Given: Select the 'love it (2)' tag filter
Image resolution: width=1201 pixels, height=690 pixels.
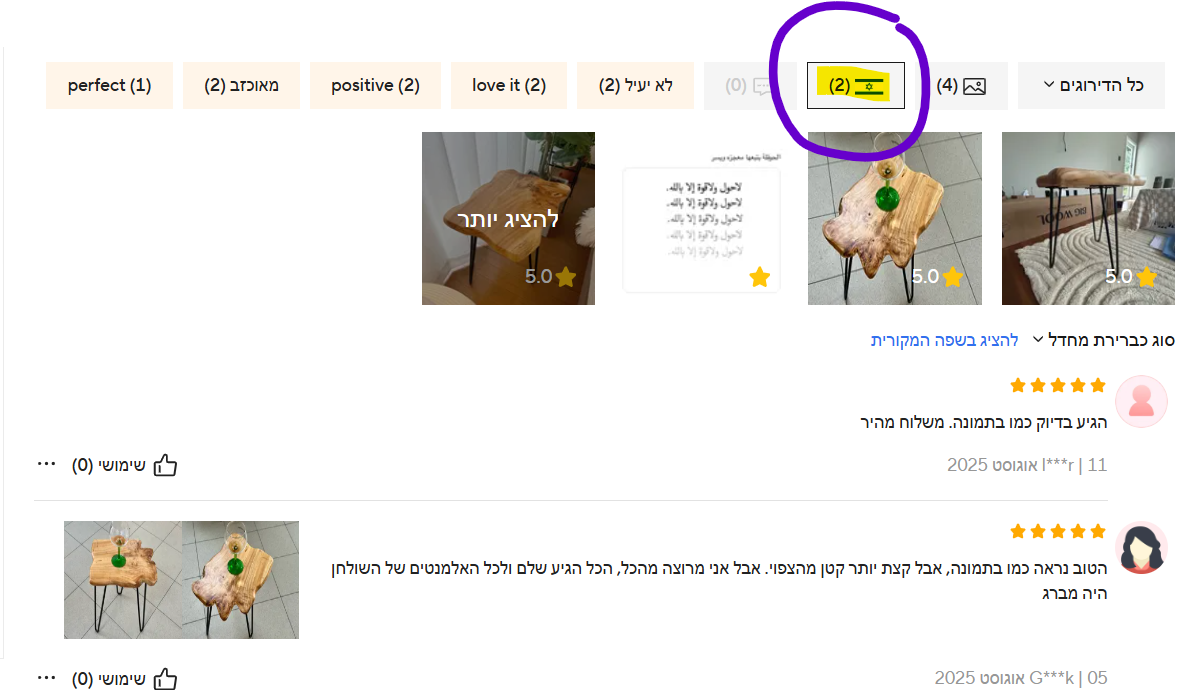Looking at the screenshot, I should (509, 86).
